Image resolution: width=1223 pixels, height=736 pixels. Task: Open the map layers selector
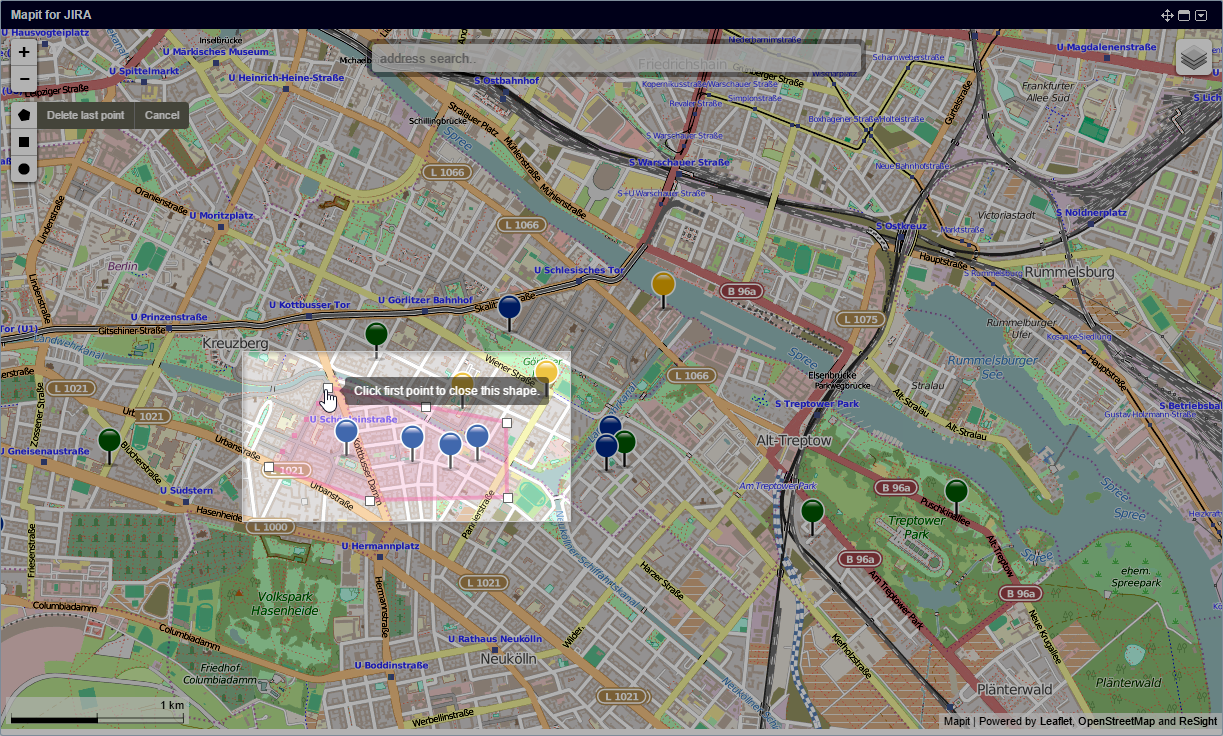coord(1192,58)
